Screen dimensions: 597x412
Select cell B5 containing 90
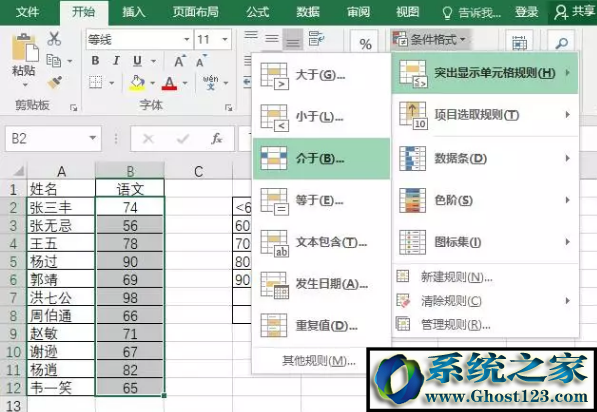[x=130, y=262]
